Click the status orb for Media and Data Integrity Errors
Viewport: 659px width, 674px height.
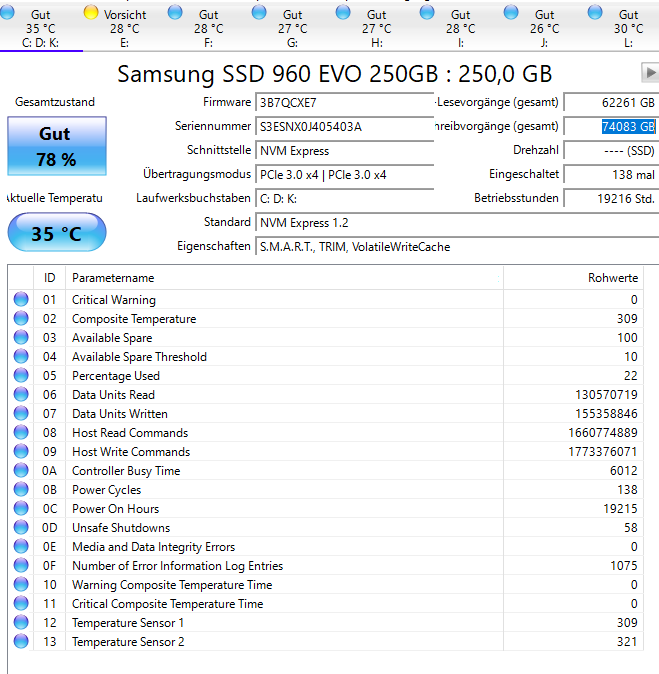[21, 546]
